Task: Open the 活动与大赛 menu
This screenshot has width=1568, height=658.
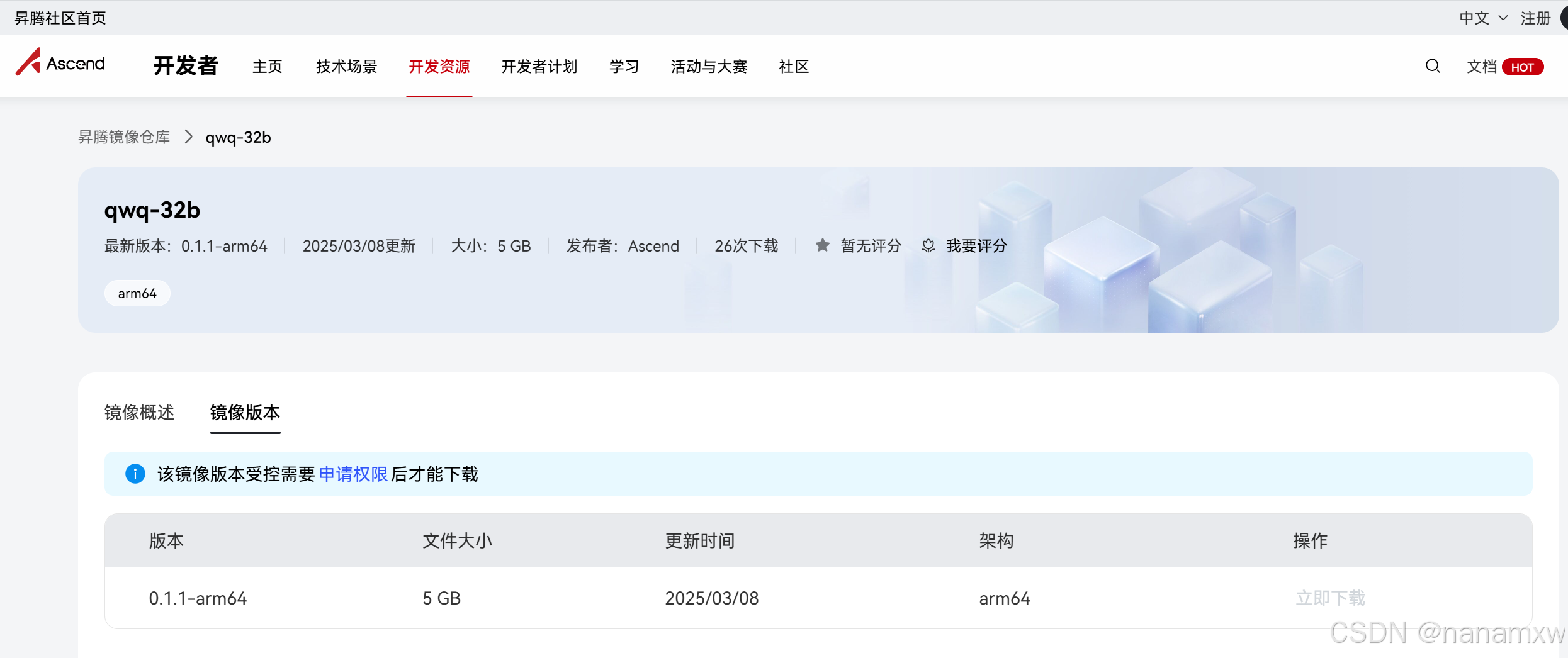Action: (709, 66)
